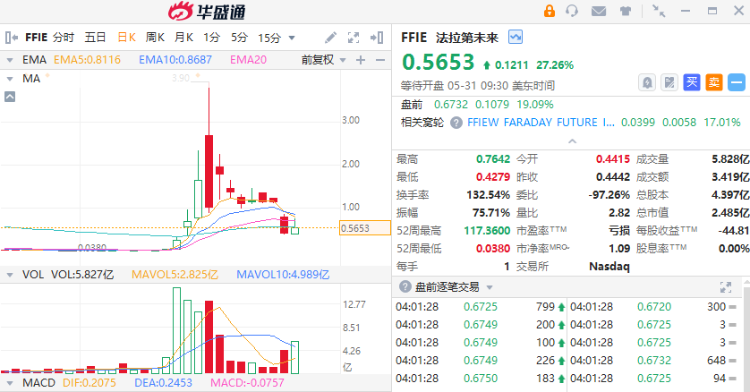Open customer service headset icon

(572, 11)
